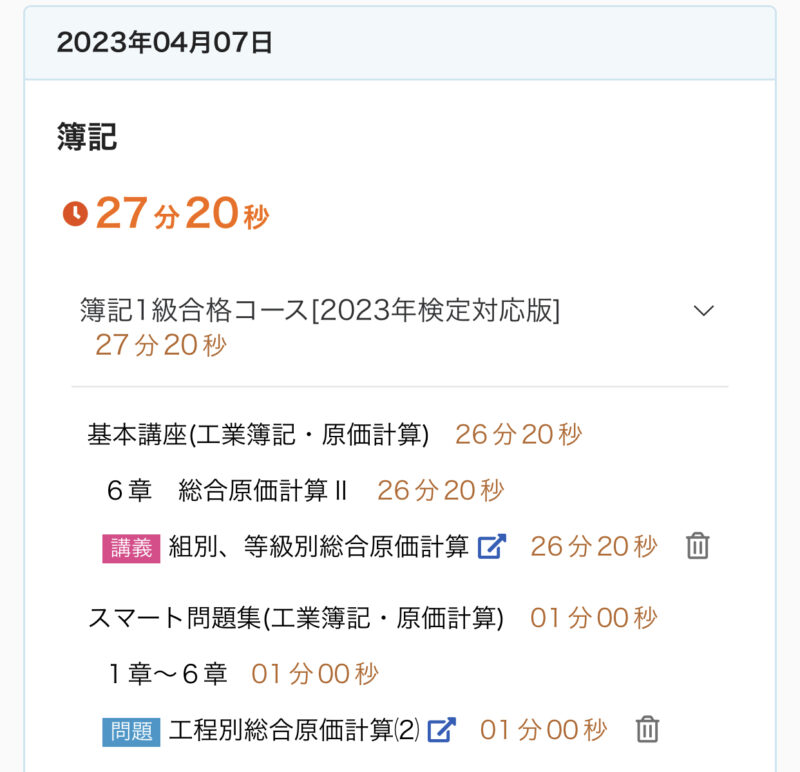Open the 組別、等級別総合原価計算 lecture
Viewport: 800px width, 772px height.
[x=318, y=546]
